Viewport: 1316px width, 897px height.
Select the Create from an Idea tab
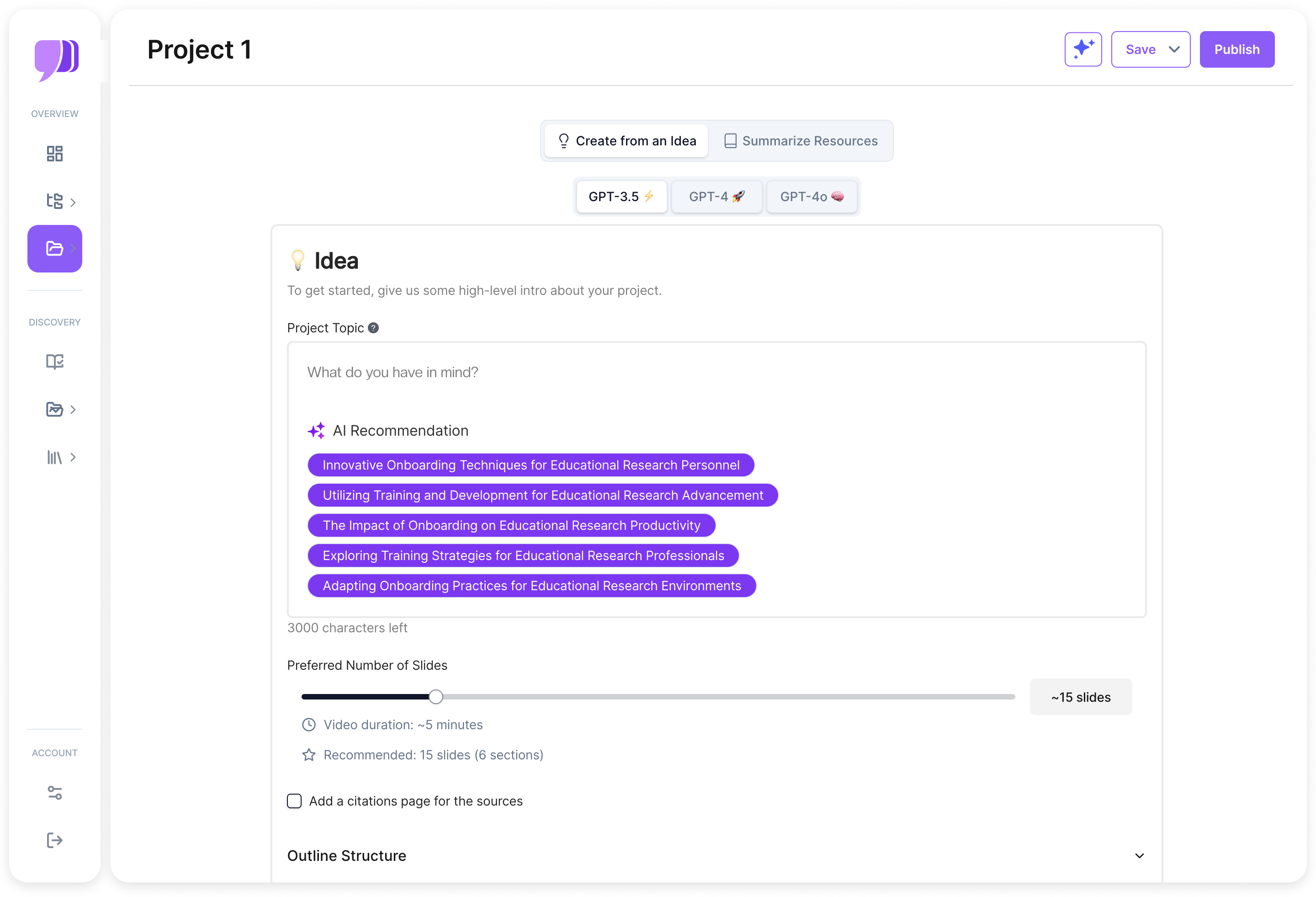click(626, 140)
